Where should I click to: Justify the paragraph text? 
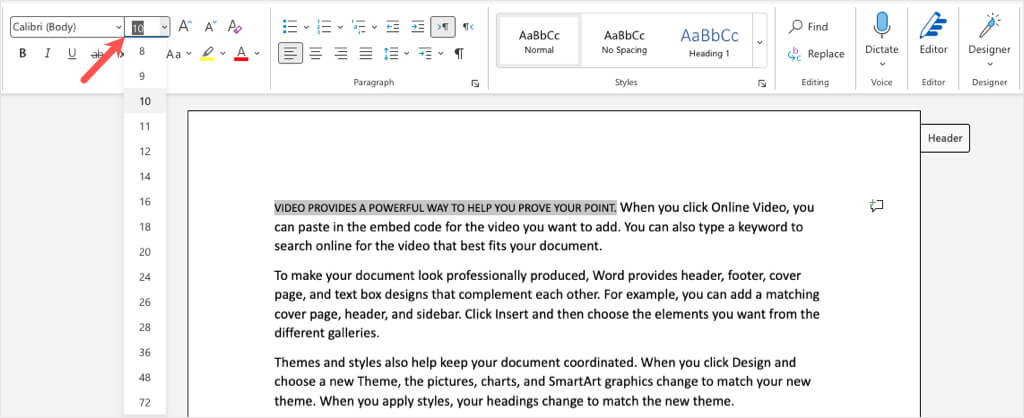pos(366,53)
